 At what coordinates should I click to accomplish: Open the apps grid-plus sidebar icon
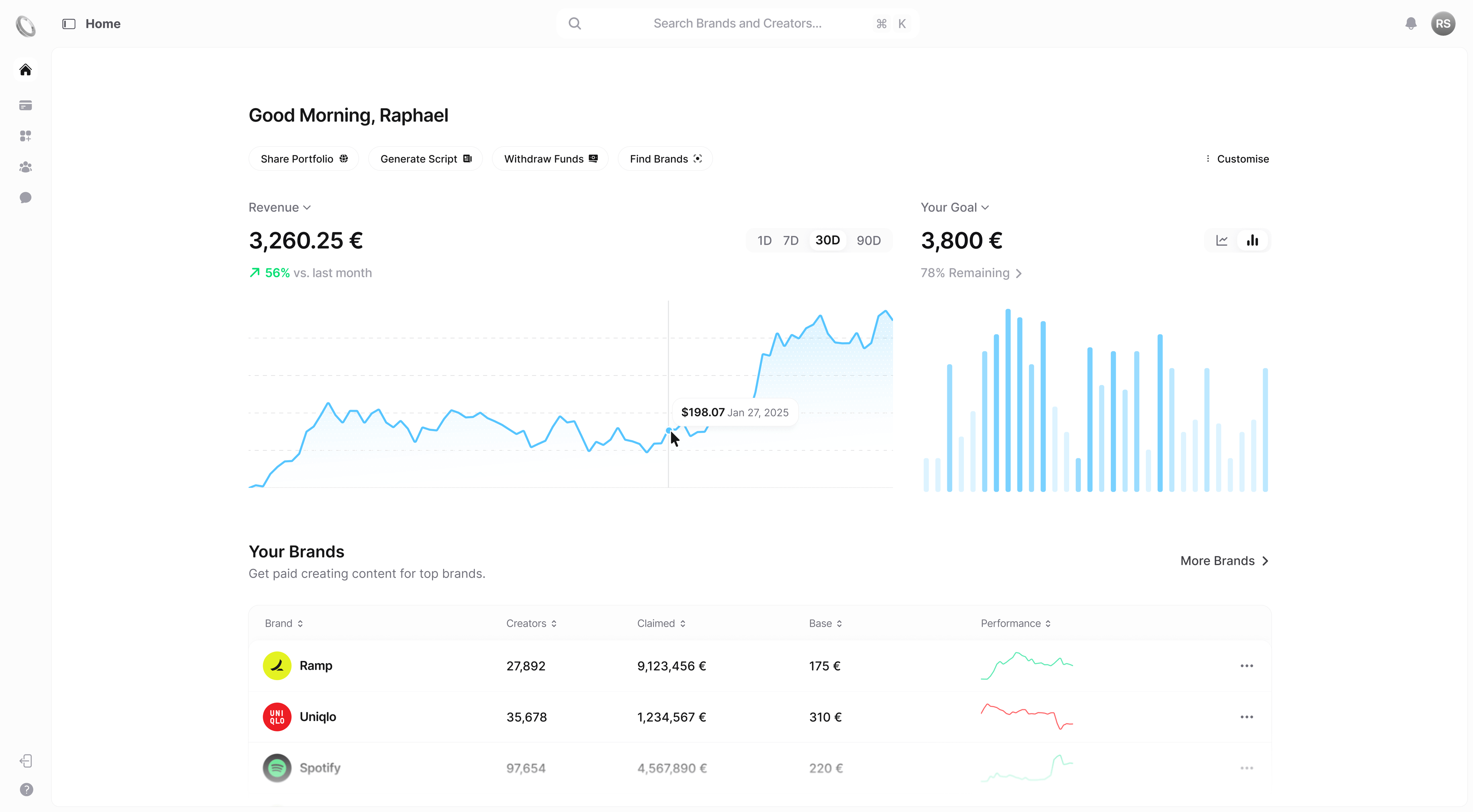click(26, 136)
